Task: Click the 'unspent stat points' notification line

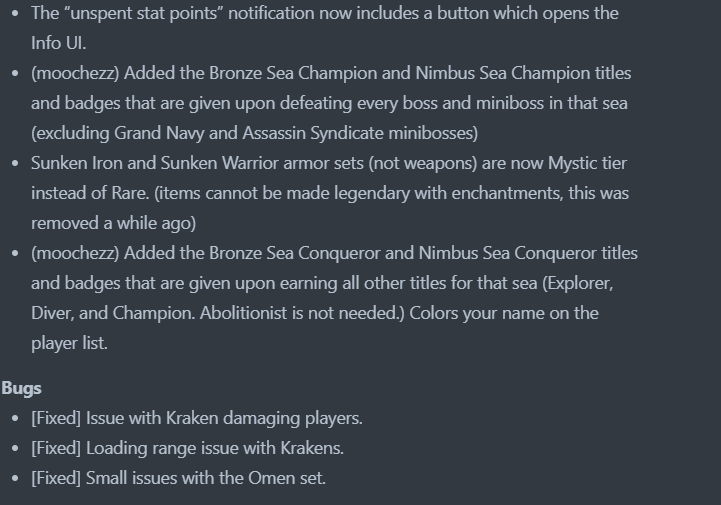Action: 325,13
